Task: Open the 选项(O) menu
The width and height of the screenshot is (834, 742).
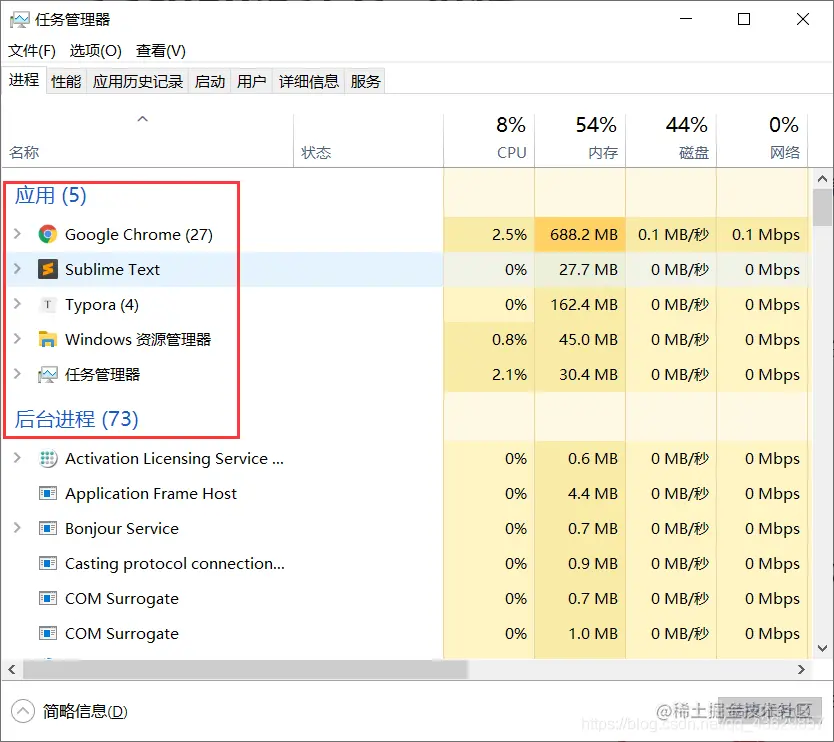Action: (x=95, y=51)
